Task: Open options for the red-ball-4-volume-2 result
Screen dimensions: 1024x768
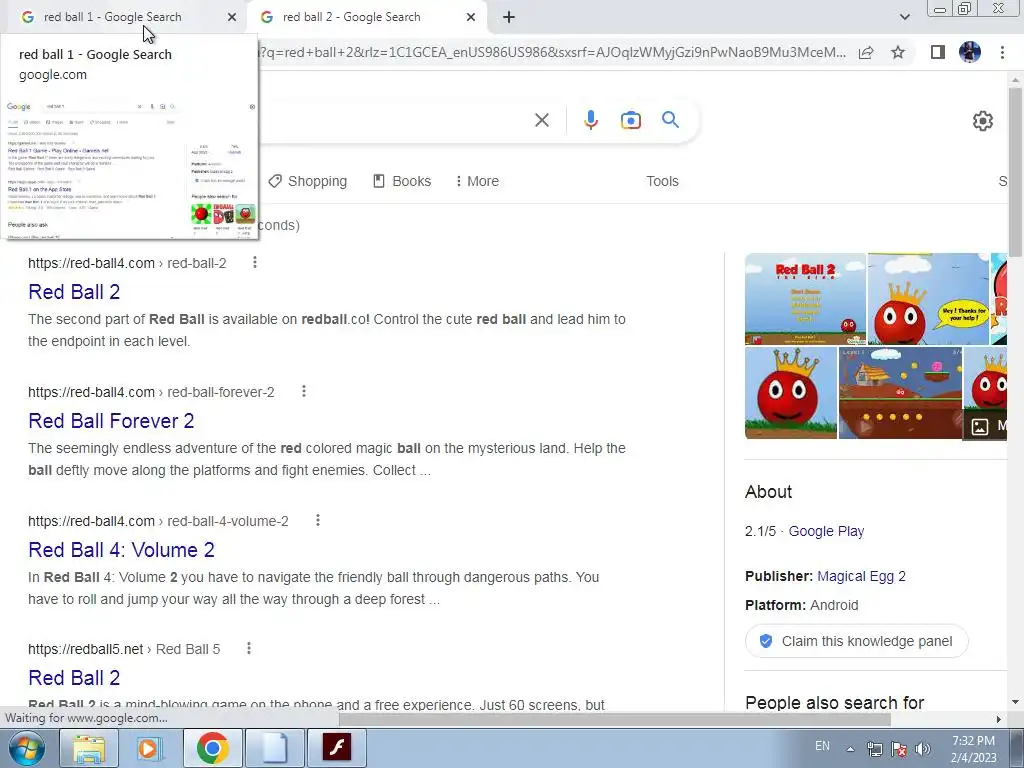Action: pyautogui.click(x=317, y=520)
